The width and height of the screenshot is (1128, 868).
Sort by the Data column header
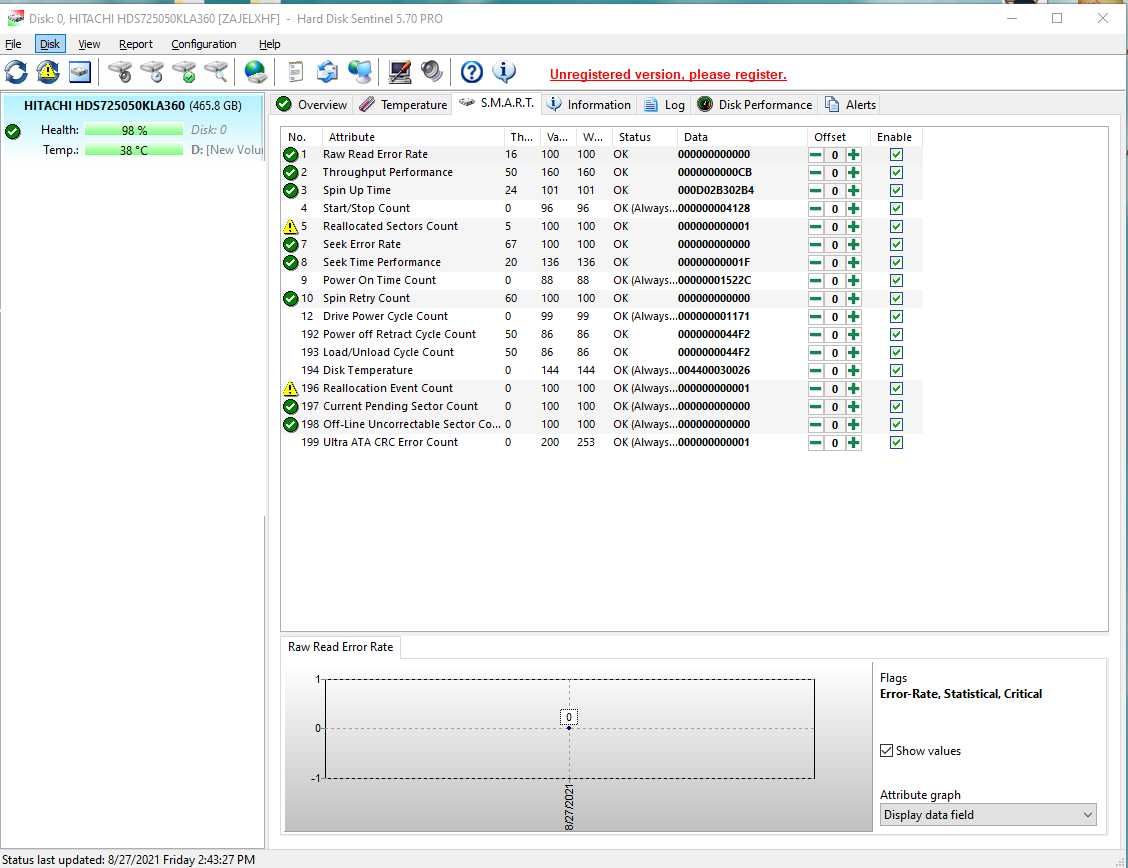pos(742,137)
